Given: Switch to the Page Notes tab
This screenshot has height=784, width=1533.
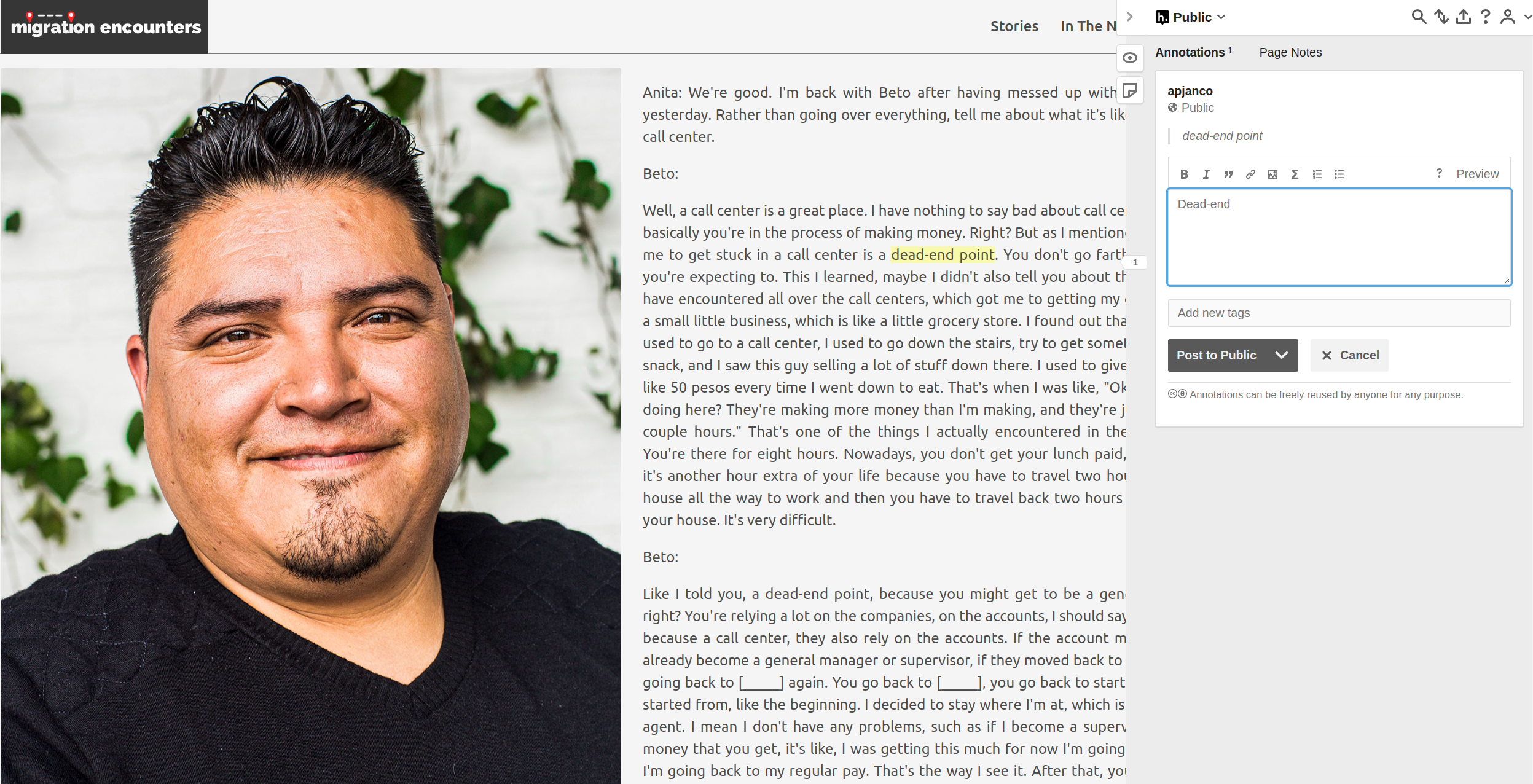Looking at the screenshot, I should coord(1290,52).
